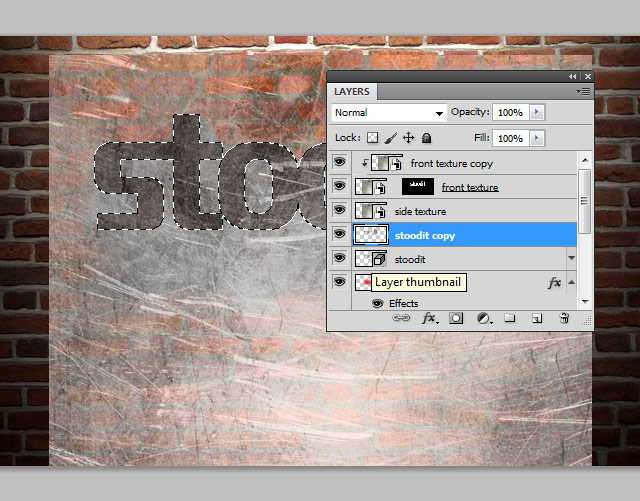Select the front texture layer name
Screen dimensions: 640x501
click(470, 187)
